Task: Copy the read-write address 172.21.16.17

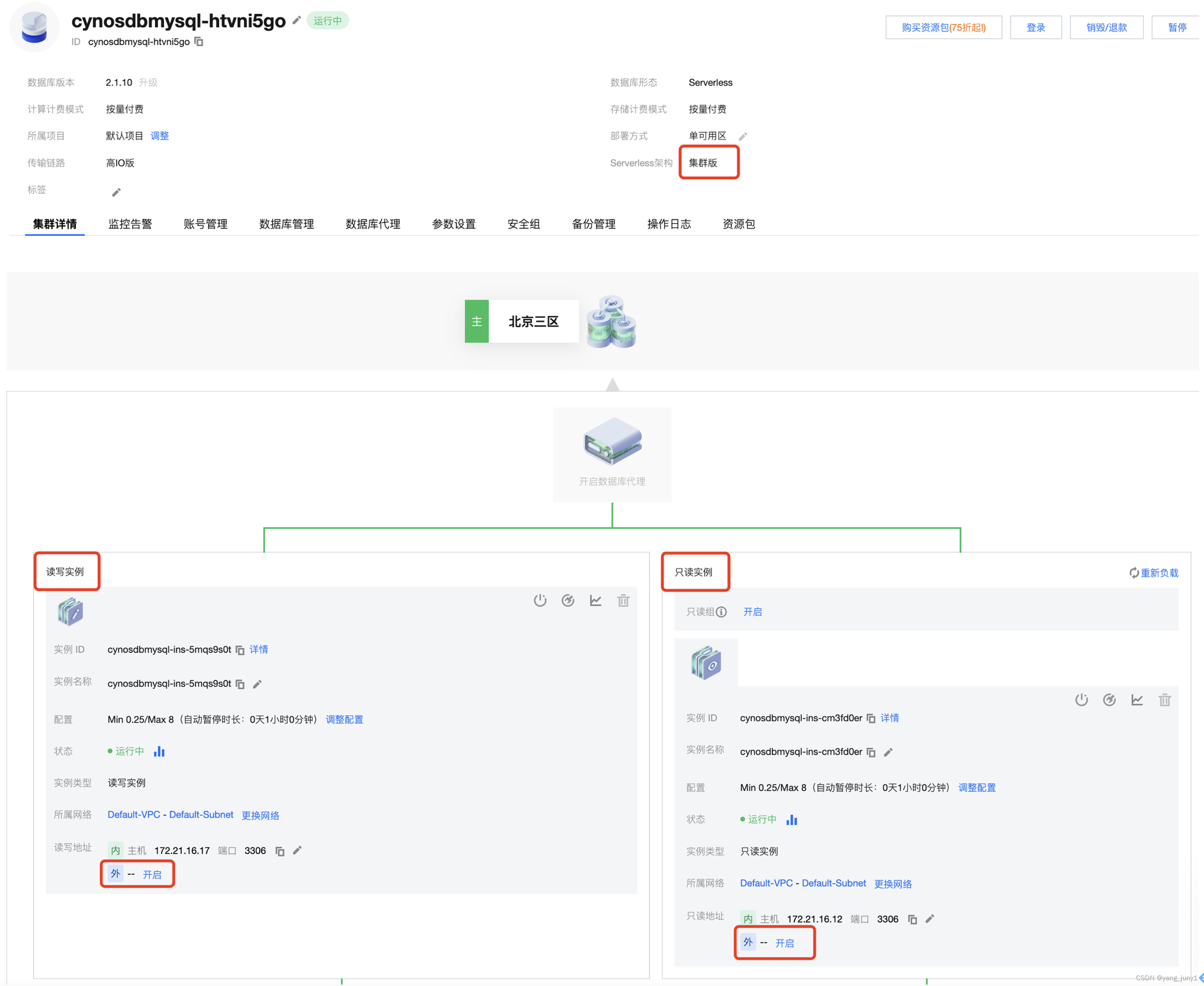Action: click(x=280, y=851)
